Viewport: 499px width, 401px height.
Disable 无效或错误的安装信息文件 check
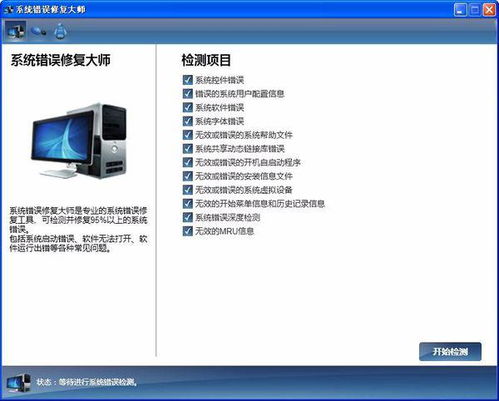click(x=188, y=176)
